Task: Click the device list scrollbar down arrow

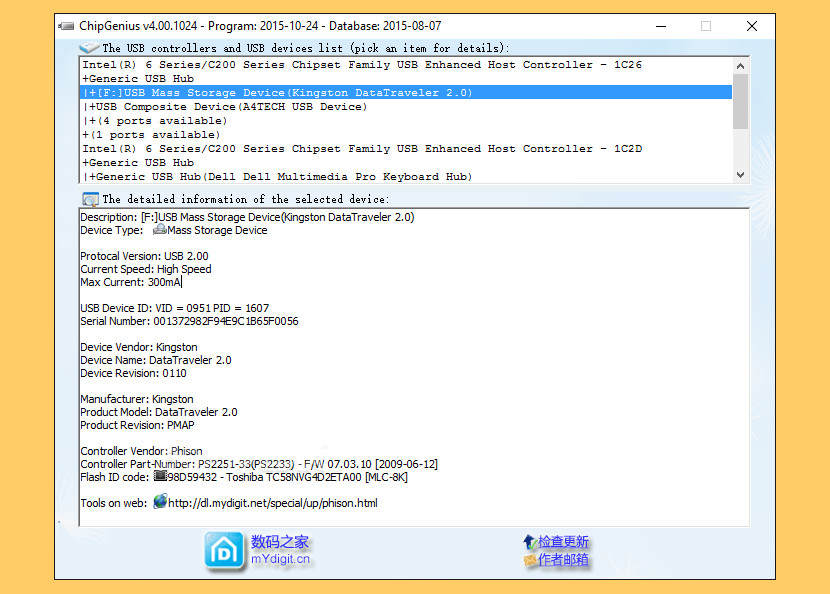Action: click(740, 173)
